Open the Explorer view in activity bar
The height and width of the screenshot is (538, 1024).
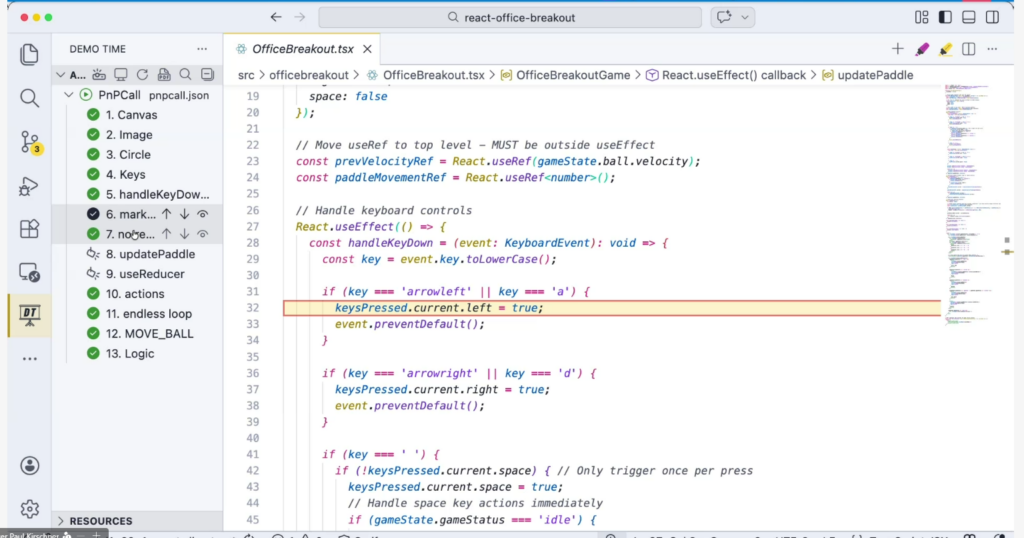click(29, 54)
